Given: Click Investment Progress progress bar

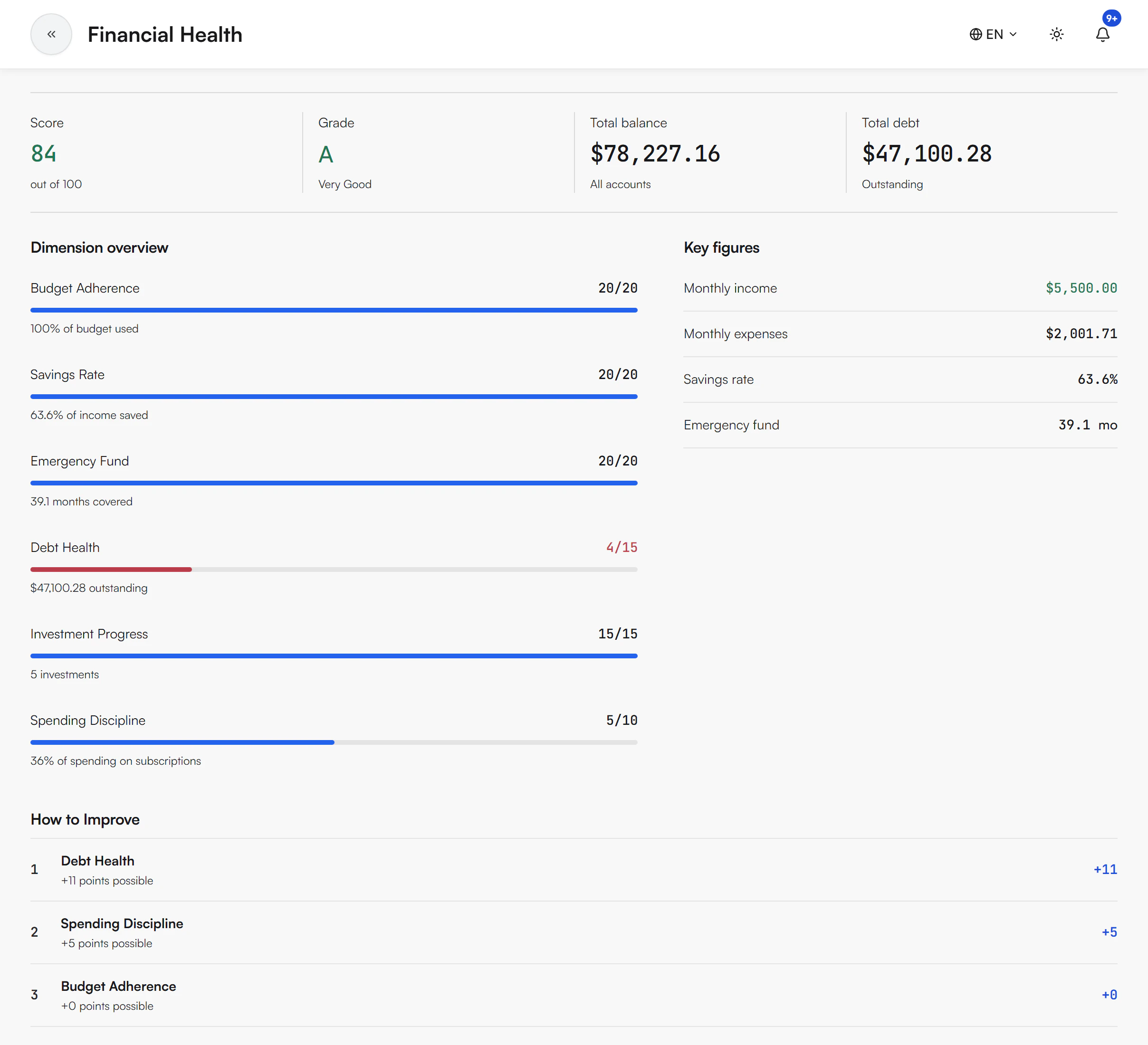Looking at the screenshot, I should 334,656.
